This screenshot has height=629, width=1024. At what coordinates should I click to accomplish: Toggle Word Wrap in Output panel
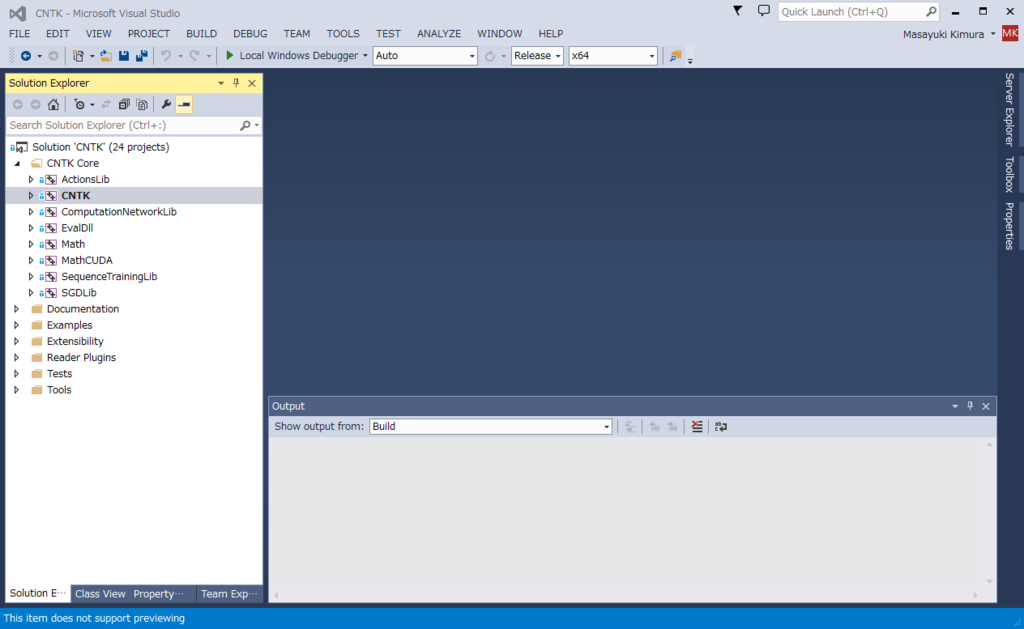721,427
